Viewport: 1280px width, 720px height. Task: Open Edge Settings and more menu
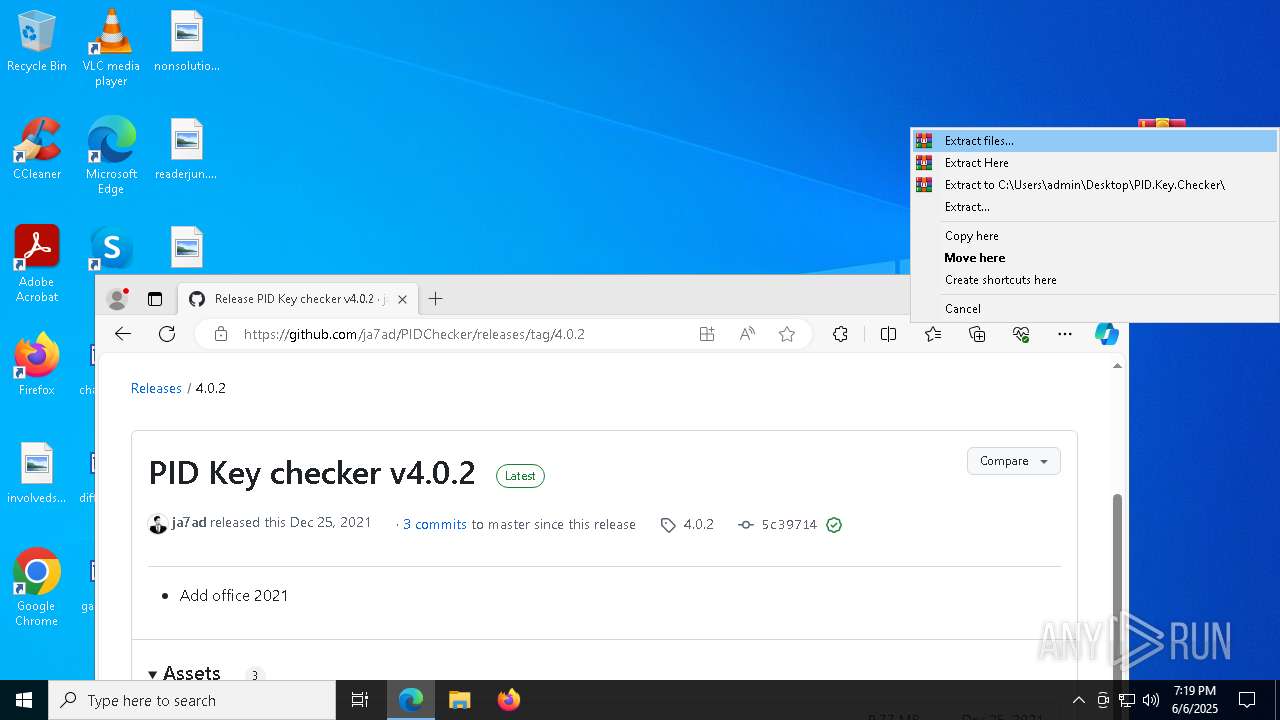click(1065, 334)
